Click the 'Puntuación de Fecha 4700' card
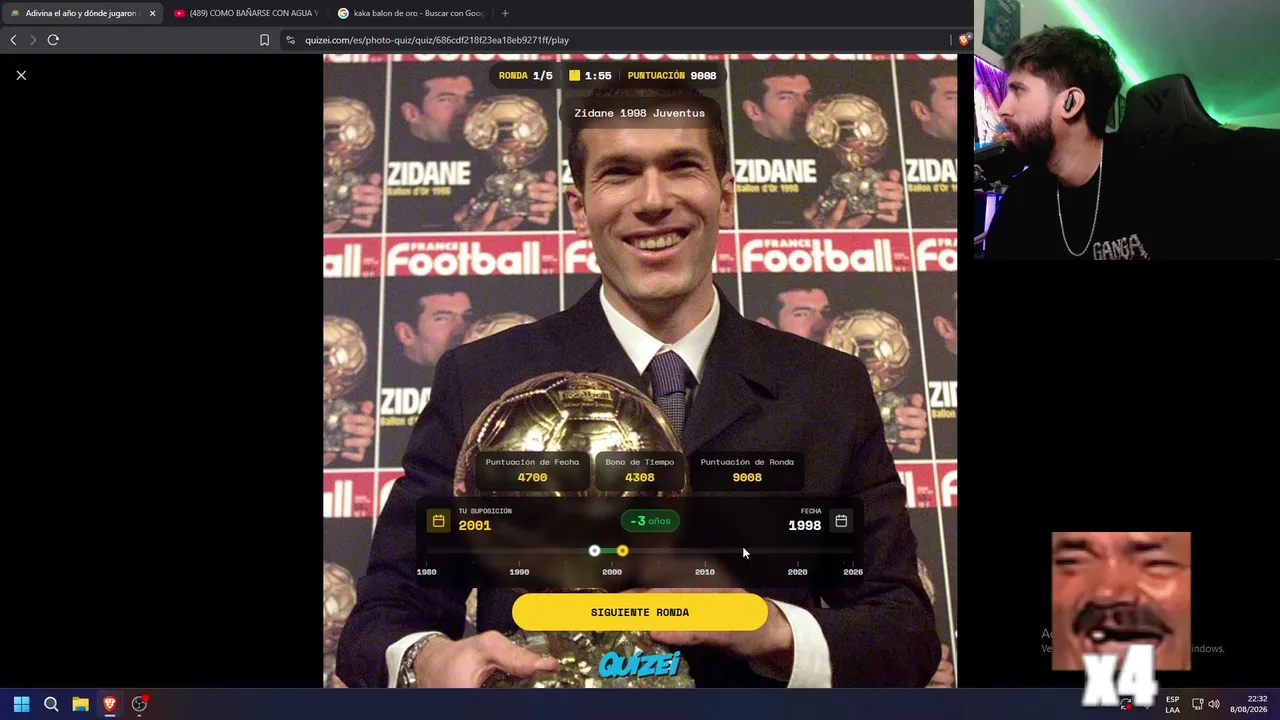 (x=532, y=470)
